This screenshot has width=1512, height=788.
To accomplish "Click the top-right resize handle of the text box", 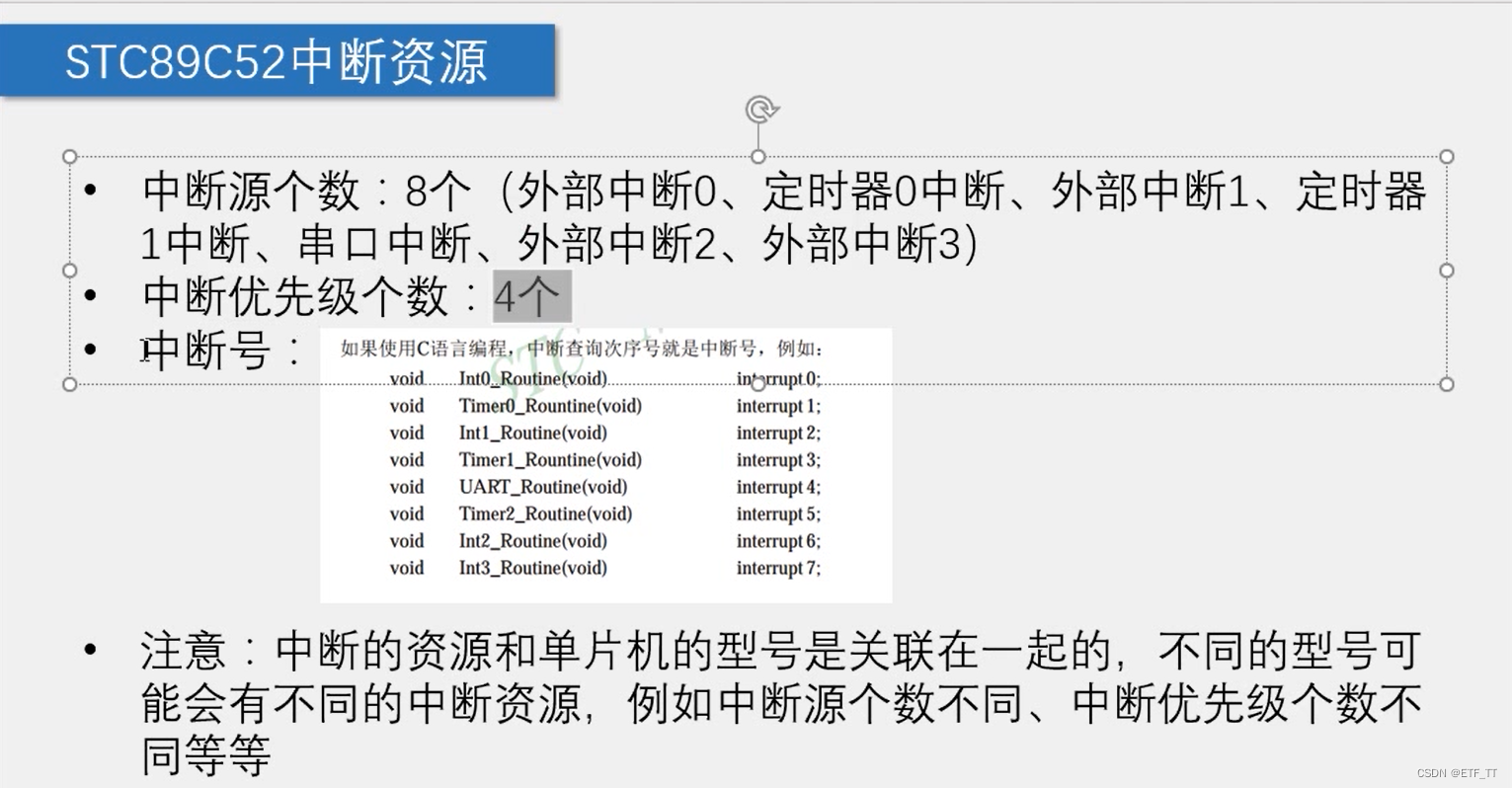I will (x=1447, y=156).
